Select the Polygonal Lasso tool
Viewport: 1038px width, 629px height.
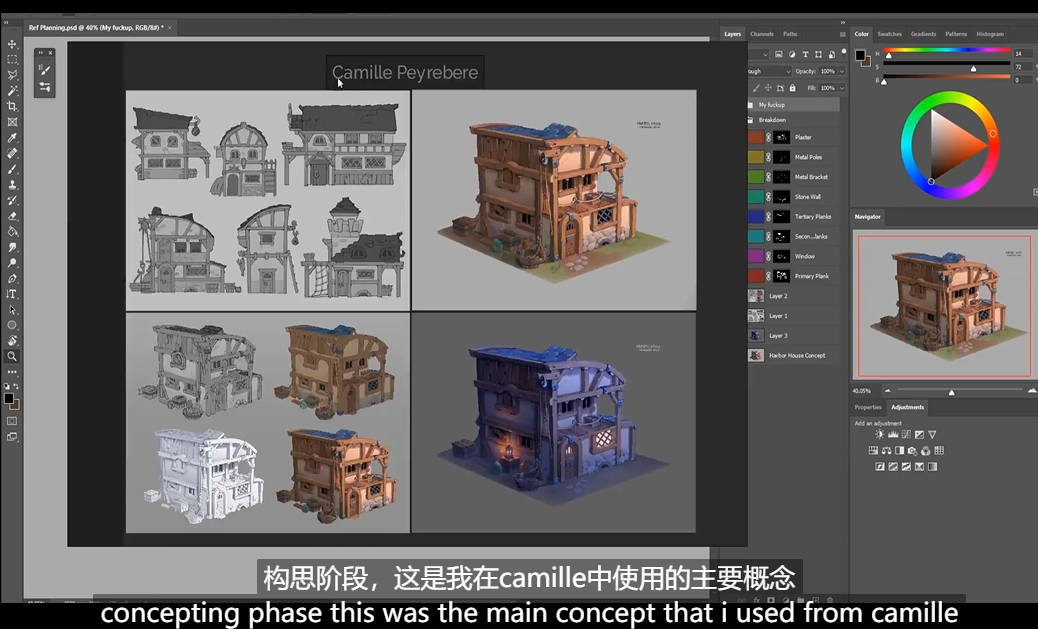pyautogui.click(x=12, y=75)
